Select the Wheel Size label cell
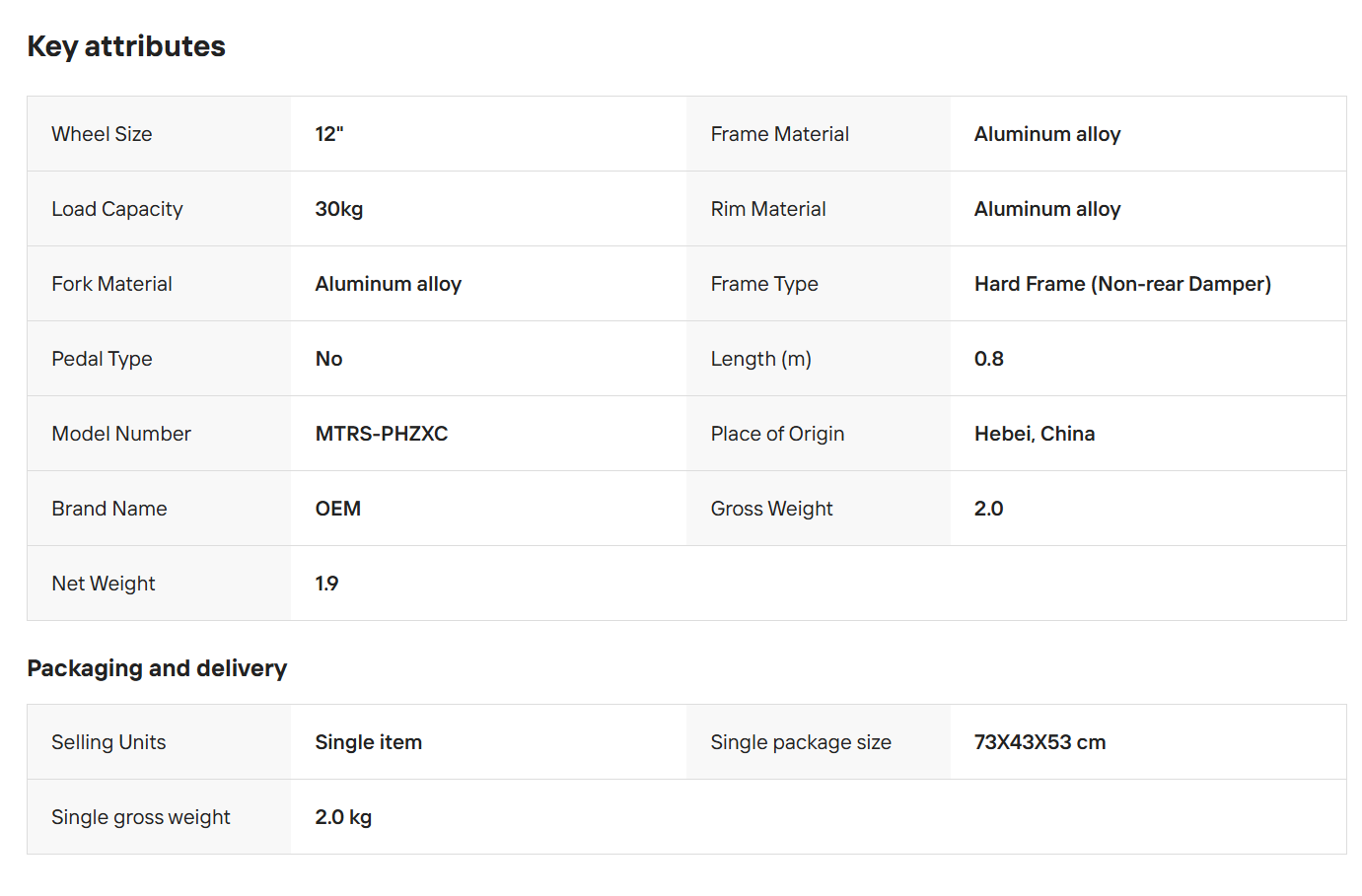The image size is (1362, 896). (159, 134)
